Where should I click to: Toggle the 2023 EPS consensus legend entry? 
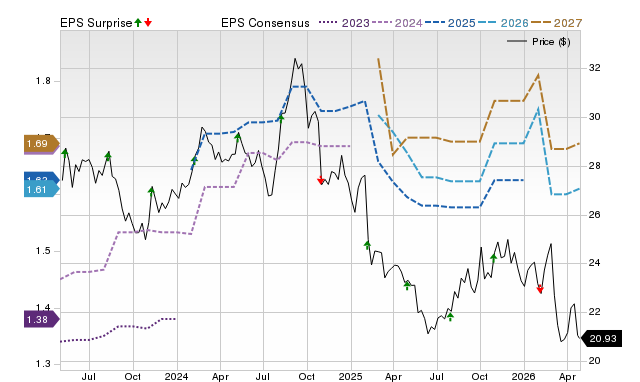(x=344, y=23)
